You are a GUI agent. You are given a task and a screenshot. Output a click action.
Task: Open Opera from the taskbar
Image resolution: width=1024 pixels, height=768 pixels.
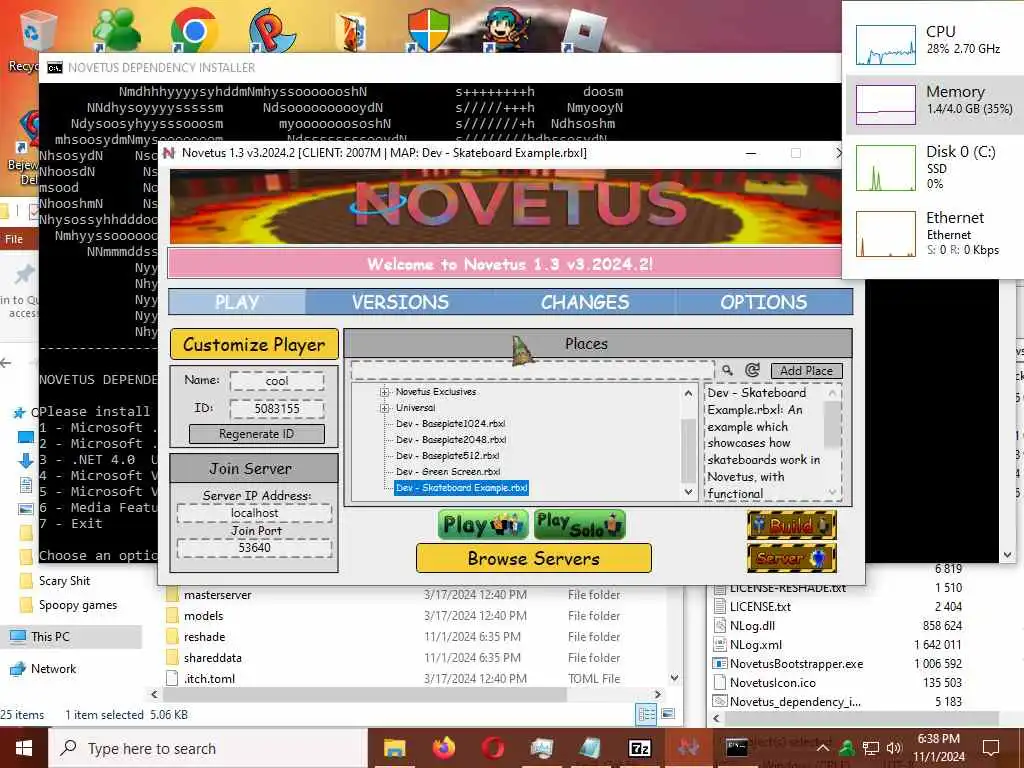493,748
